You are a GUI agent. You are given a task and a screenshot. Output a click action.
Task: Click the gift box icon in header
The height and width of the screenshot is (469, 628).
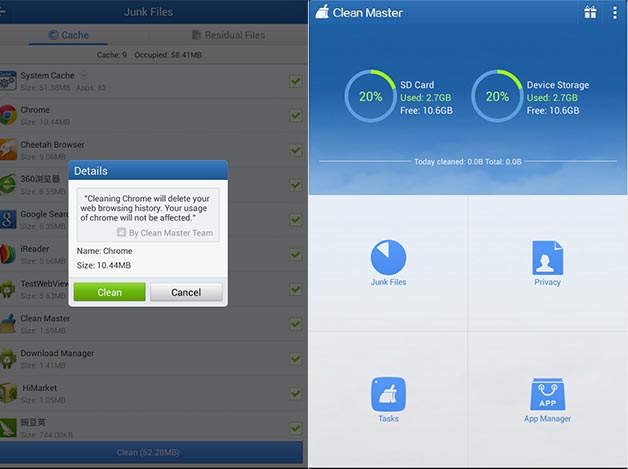(x=590, y=12)
